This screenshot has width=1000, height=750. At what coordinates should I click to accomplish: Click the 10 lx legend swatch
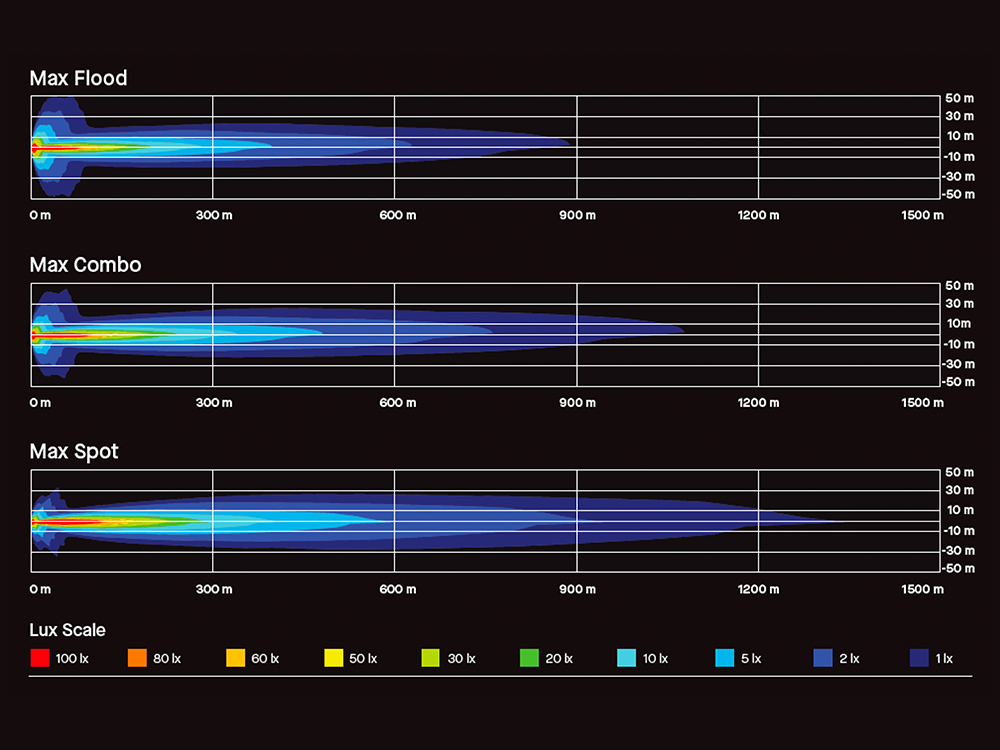click(627, 658)
